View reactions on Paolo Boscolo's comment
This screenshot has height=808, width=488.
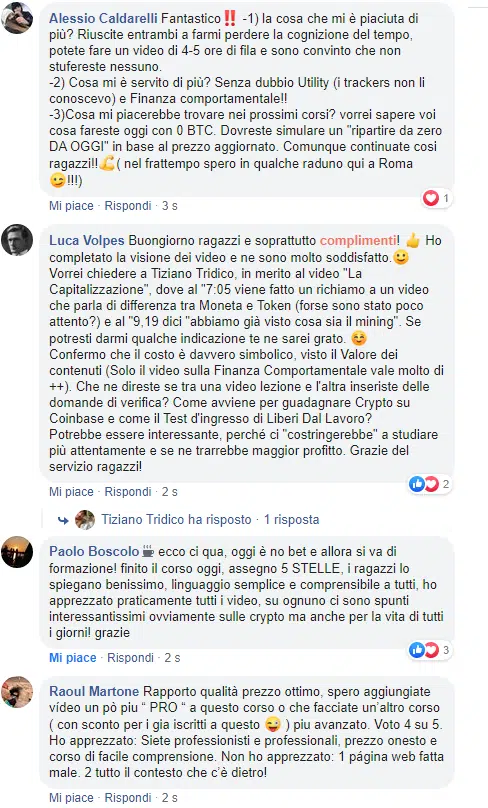430,650
